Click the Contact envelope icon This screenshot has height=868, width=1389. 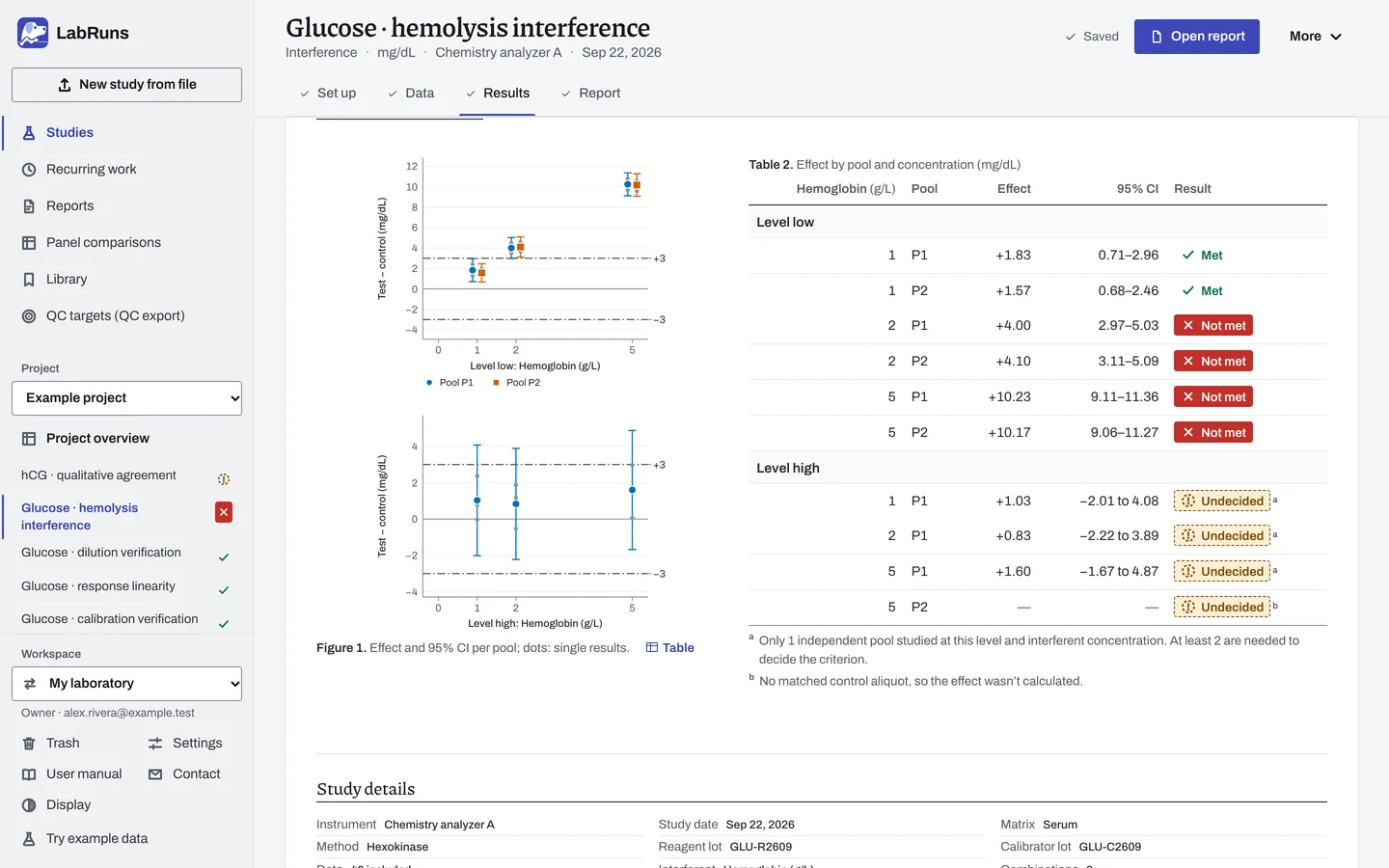pyautogui.click(x=155, y=774)
